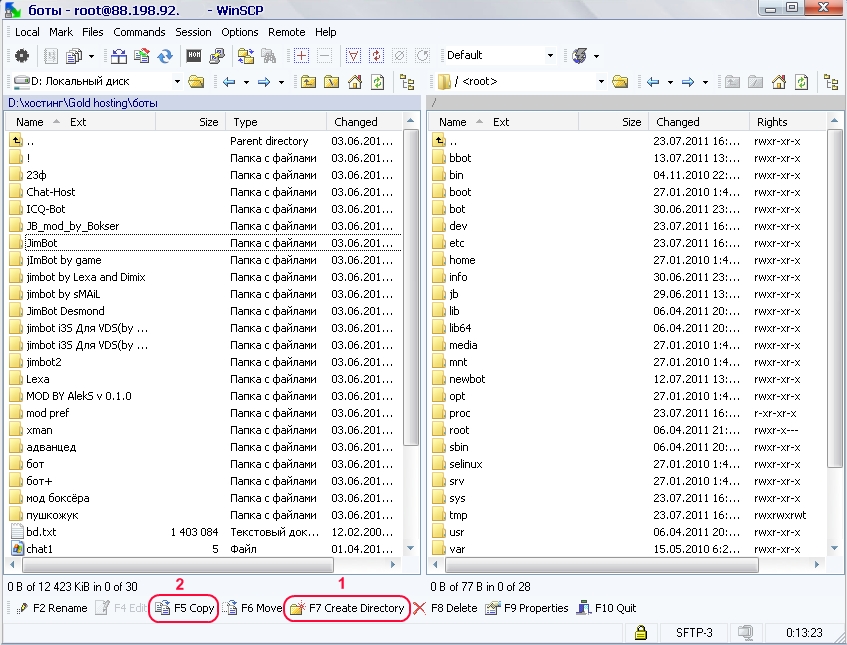847x645 pixels.
Task: Open the remote panel Forward history dropdown
Action: [x=705, y=82]
